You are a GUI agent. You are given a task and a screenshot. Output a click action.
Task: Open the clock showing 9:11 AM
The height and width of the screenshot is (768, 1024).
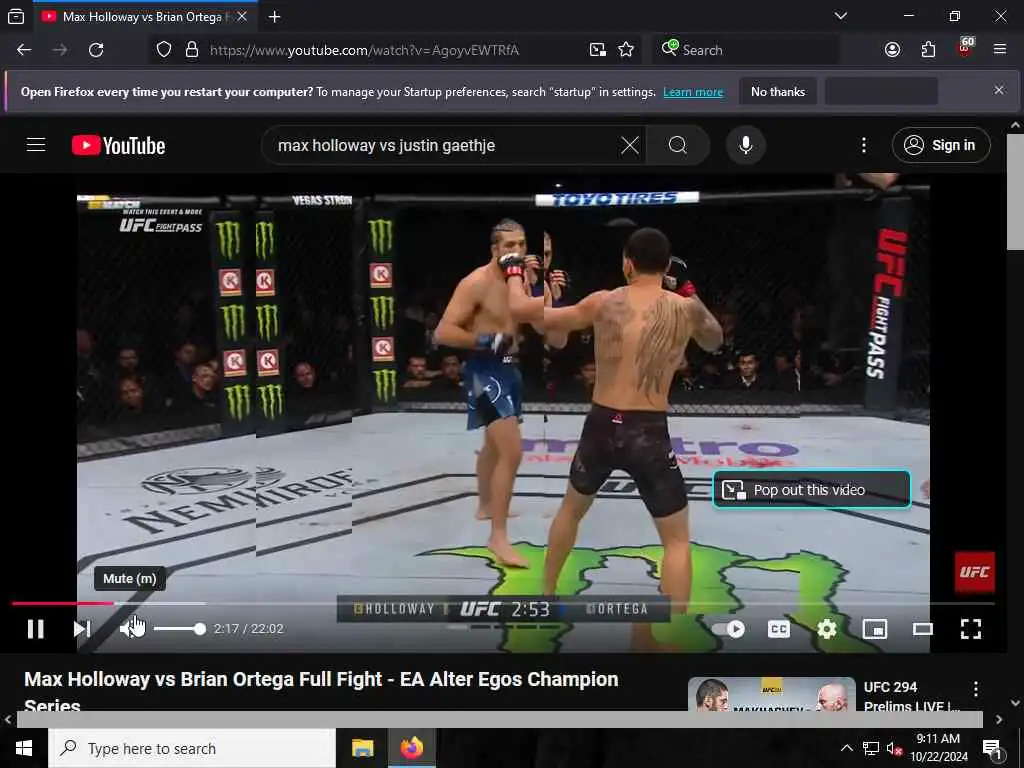pos(938,748)
